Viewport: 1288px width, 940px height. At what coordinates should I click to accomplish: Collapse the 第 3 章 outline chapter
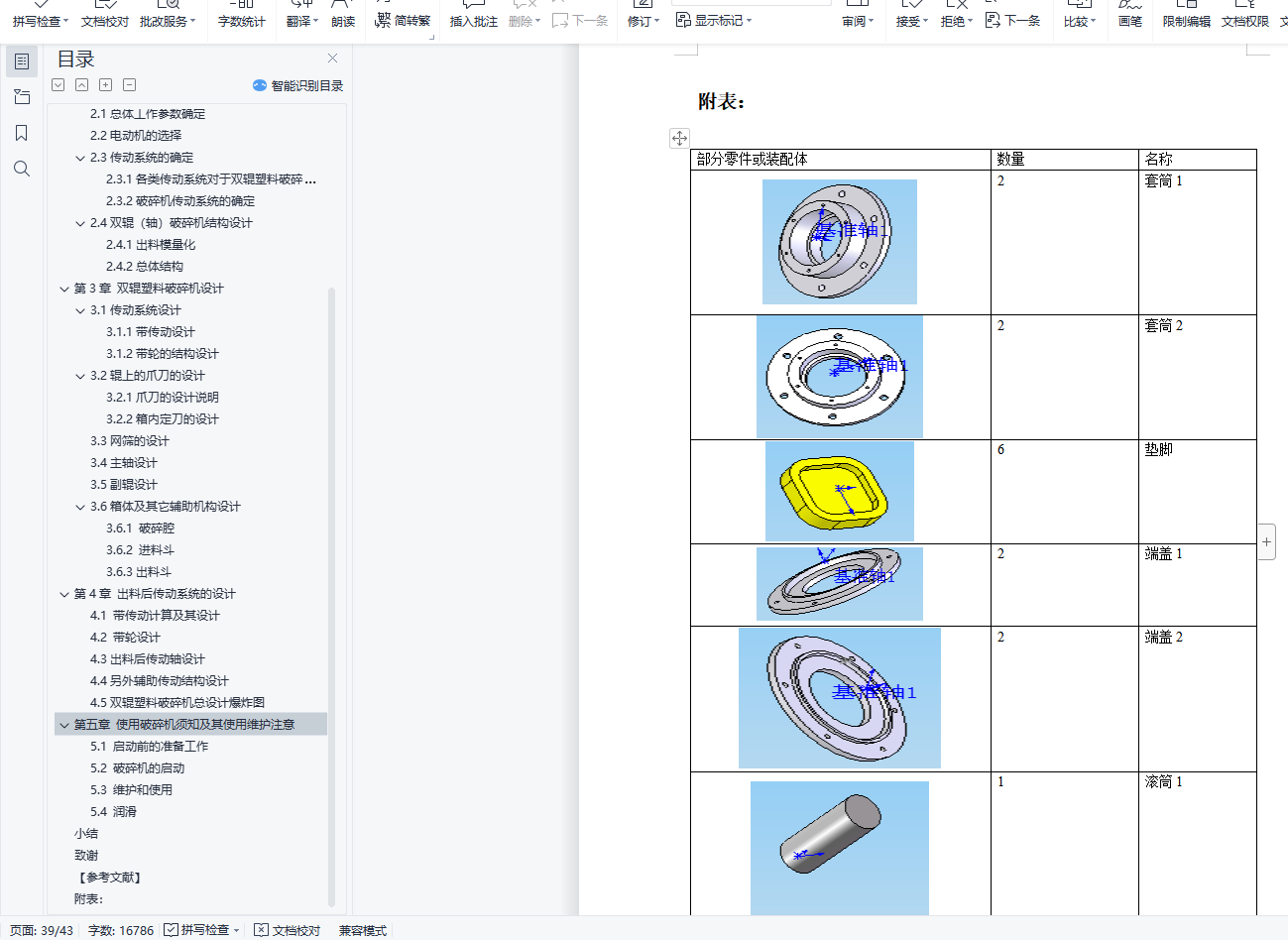pos(64,289)
